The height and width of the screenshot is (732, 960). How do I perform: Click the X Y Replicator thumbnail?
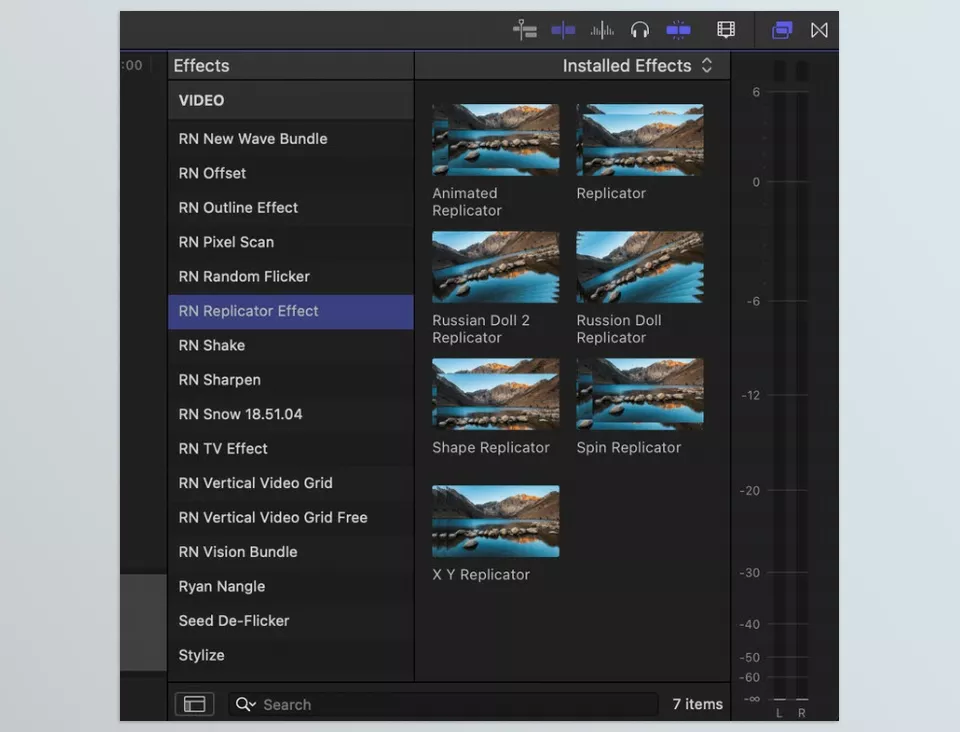click(x=495, y=521)
